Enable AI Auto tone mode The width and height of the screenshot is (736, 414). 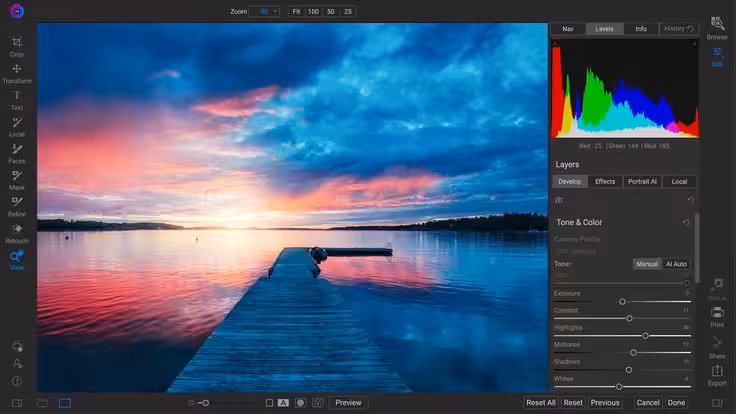(676, 264)
